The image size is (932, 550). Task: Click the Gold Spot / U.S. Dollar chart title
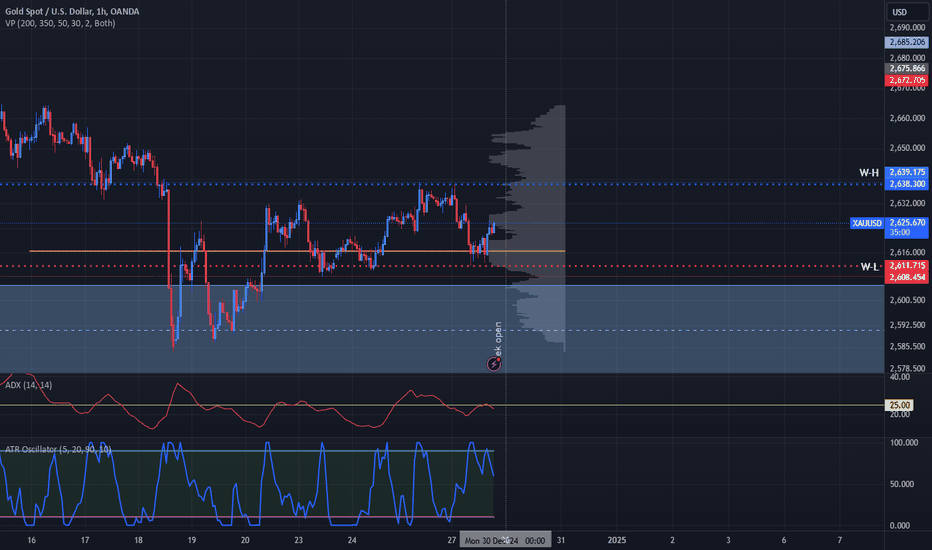(x=72, y=11)
